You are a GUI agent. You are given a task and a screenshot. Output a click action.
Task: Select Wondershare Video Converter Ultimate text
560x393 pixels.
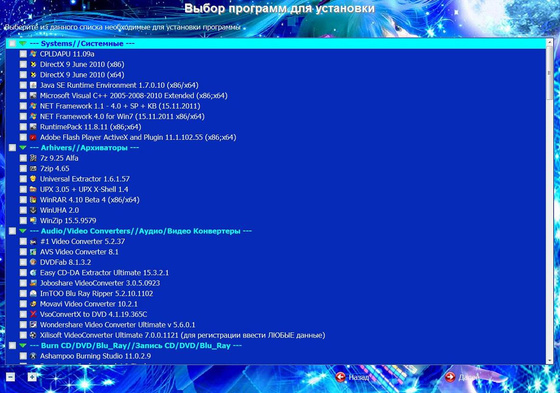pyautogui.click(x=118, y=325)
